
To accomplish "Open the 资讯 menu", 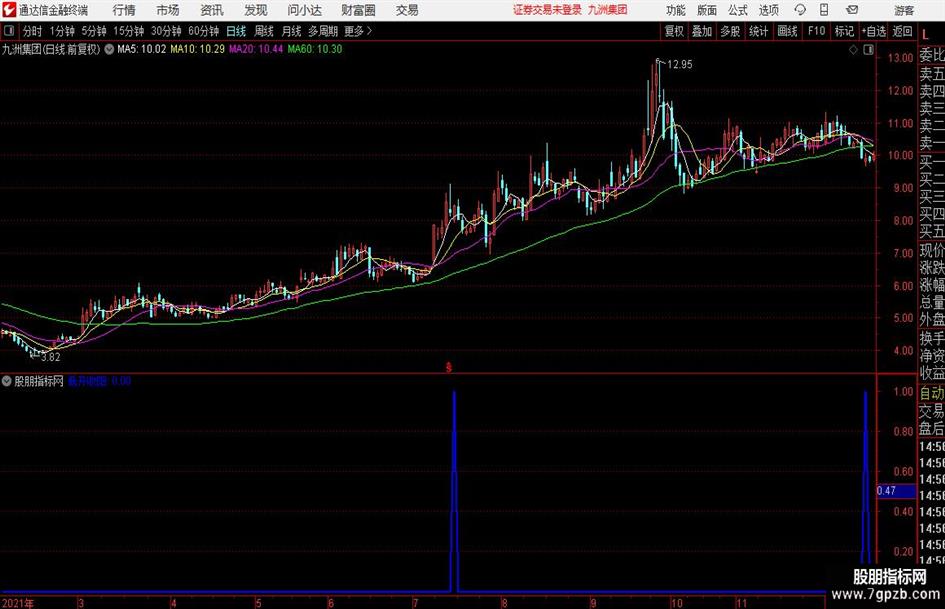I will [212, 10].
